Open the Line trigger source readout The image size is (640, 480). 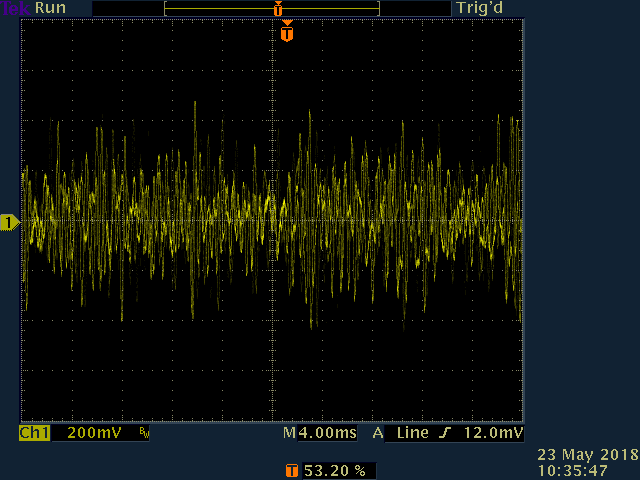click(x=412, y=433)
